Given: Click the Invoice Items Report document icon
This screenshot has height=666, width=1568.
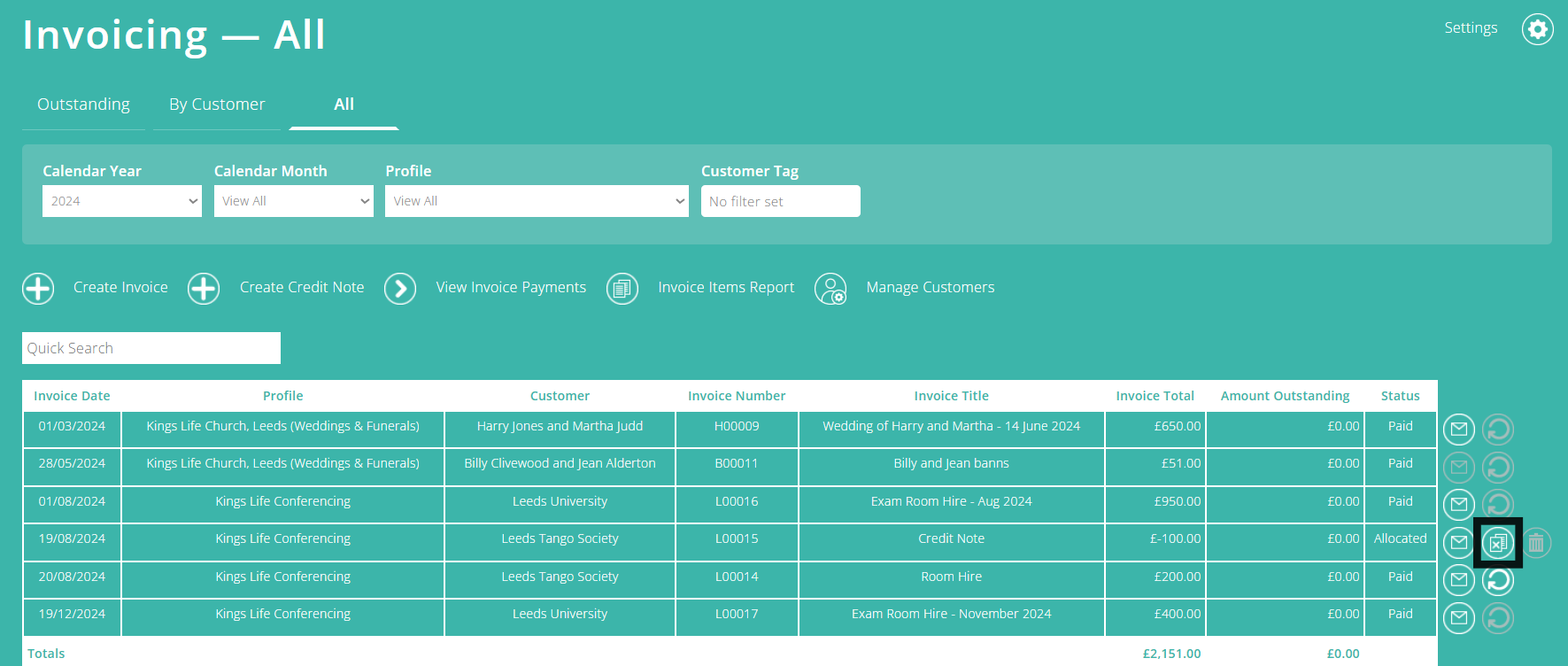Looking at the screenshot, I should tap(622, 289).
